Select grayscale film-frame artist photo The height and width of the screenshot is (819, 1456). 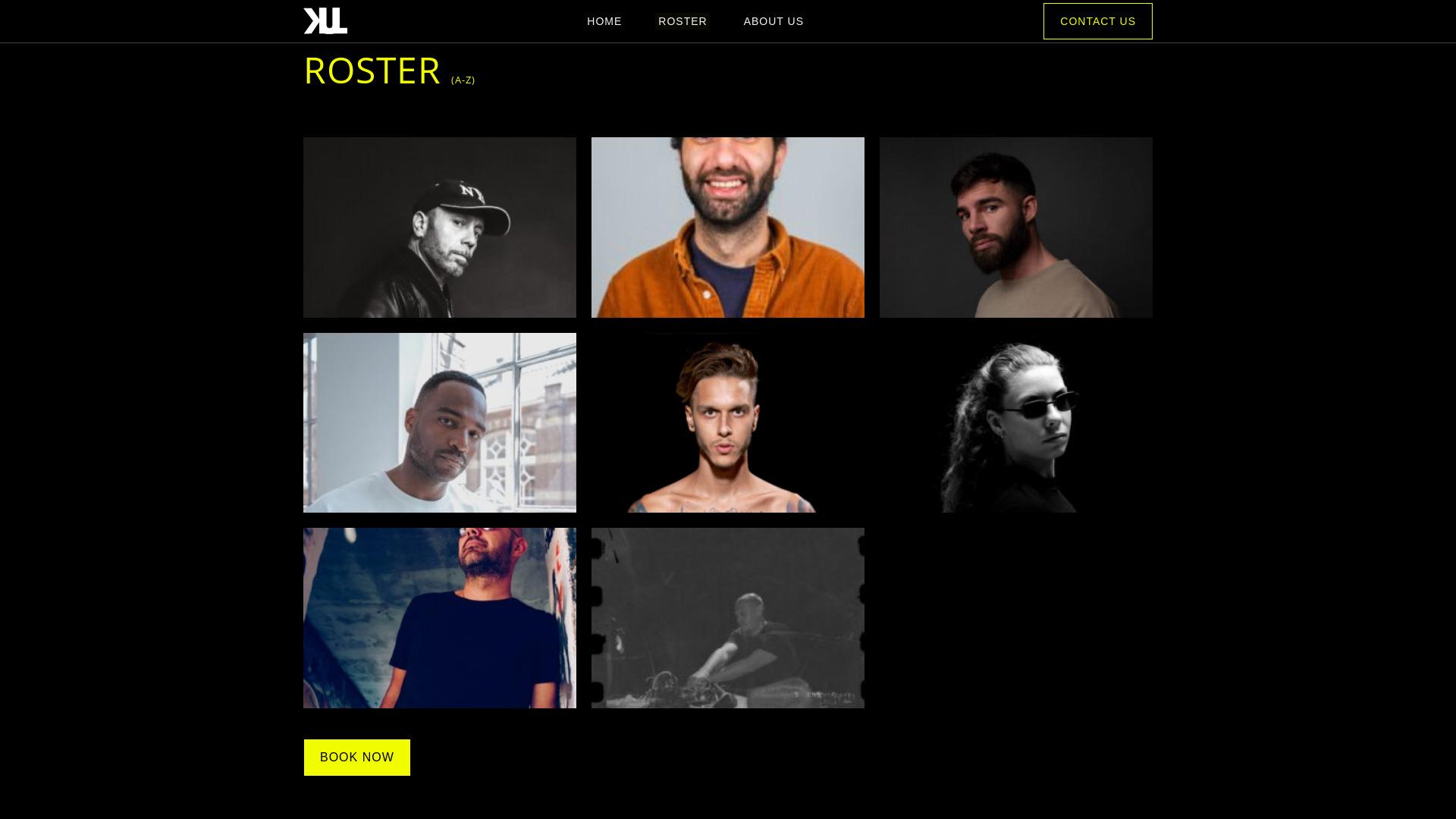(x=728, y=618)
